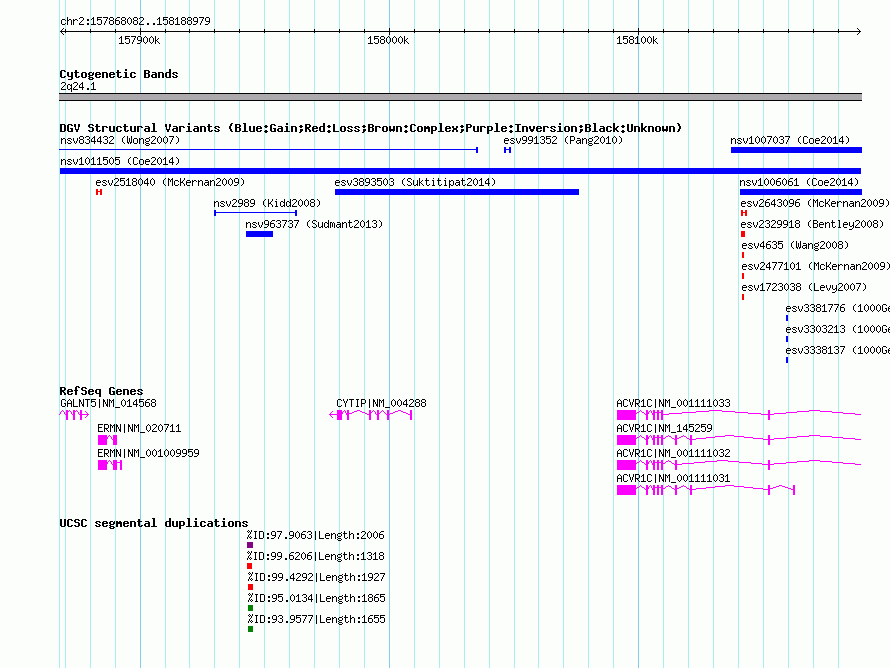The width and height of the screenshot is (890, 668).
Task: Click the DGV Structural Variants track title
Action: (370, 128)
